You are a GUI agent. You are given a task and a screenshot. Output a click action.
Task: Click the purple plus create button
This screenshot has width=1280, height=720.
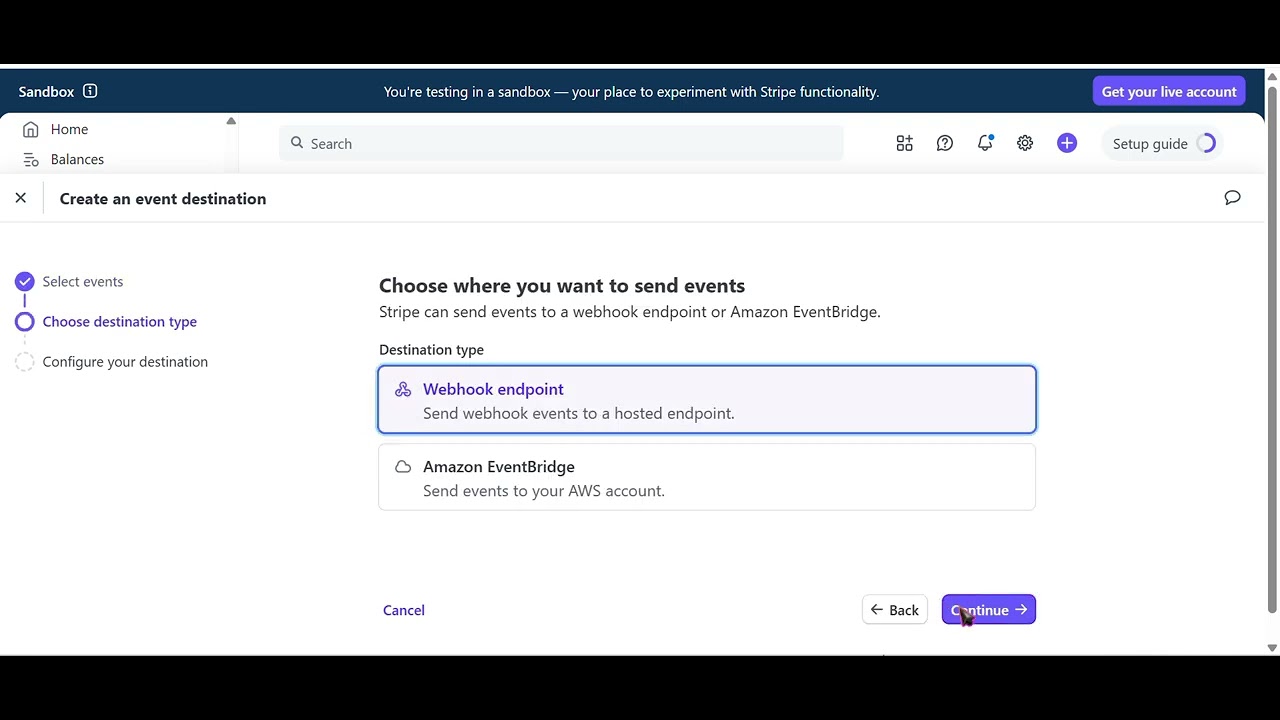coord(1067,144)
